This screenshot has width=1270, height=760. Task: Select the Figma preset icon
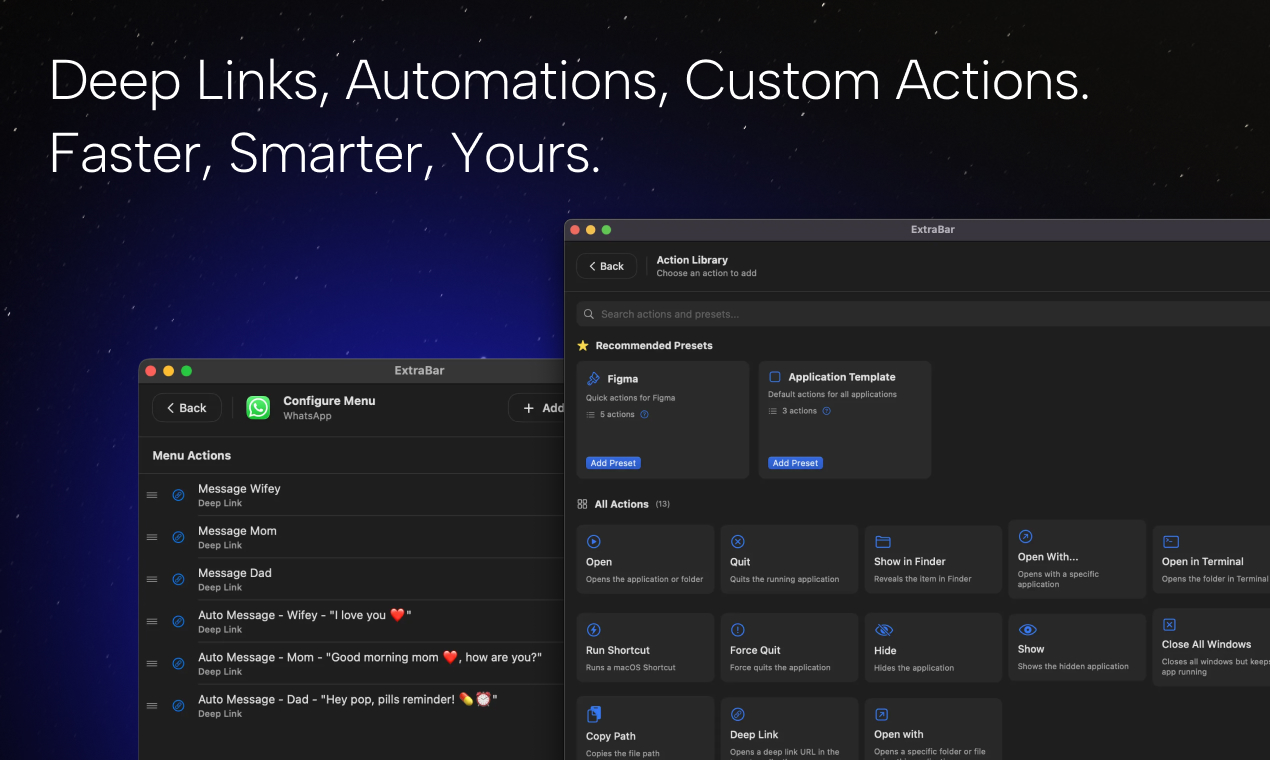click(595, 378)
